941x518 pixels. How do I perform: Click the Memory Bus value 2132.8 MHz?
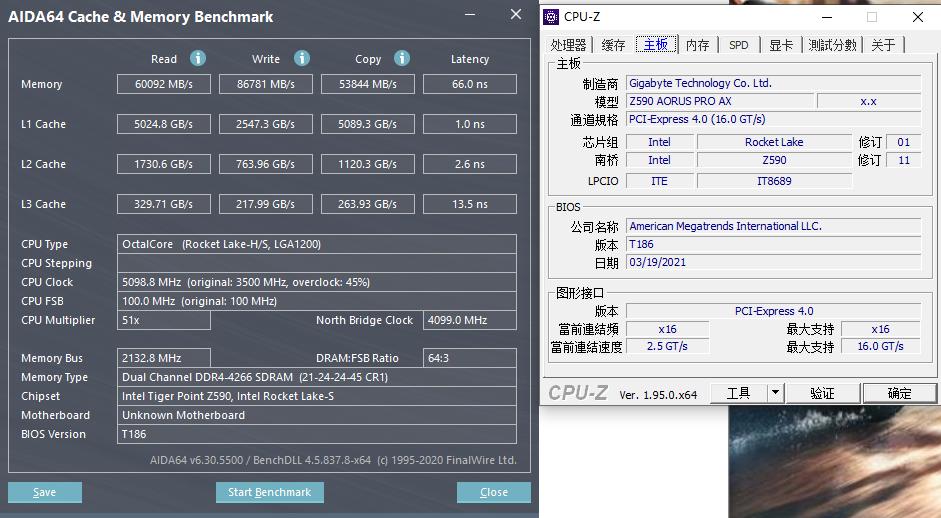pyautogui.click(x=164, y=358)
